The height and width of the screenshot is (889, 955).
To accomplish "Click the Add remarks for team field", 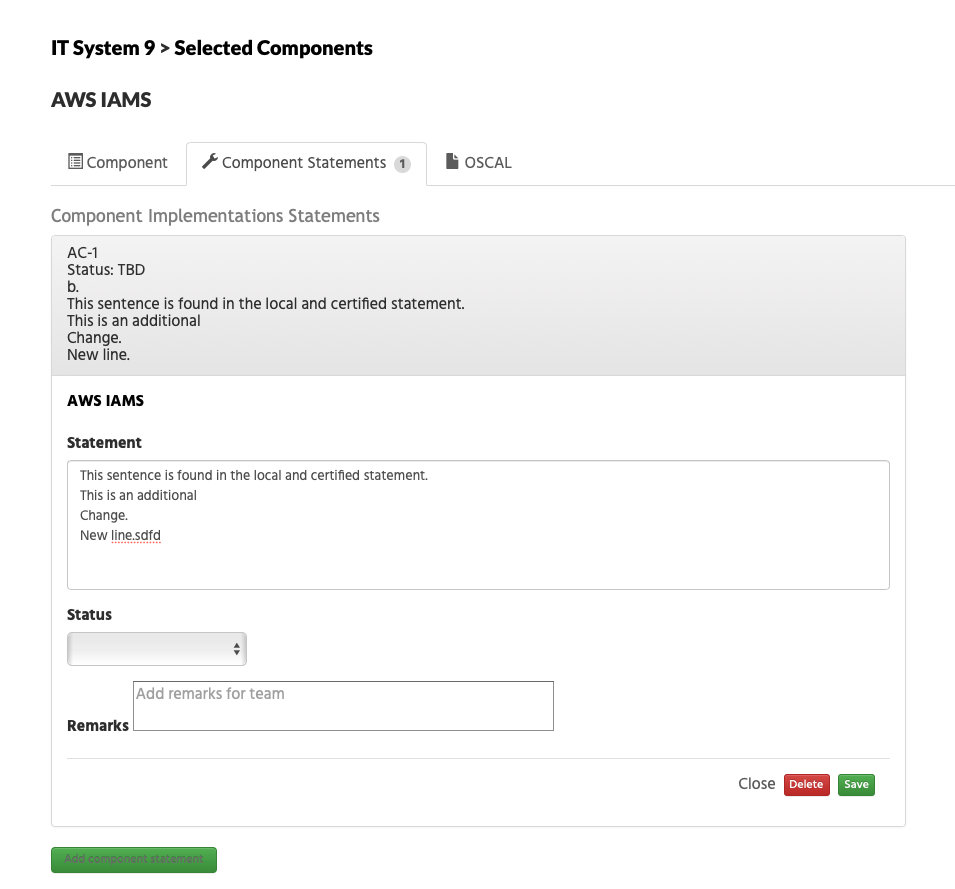I will click(343, 705).
